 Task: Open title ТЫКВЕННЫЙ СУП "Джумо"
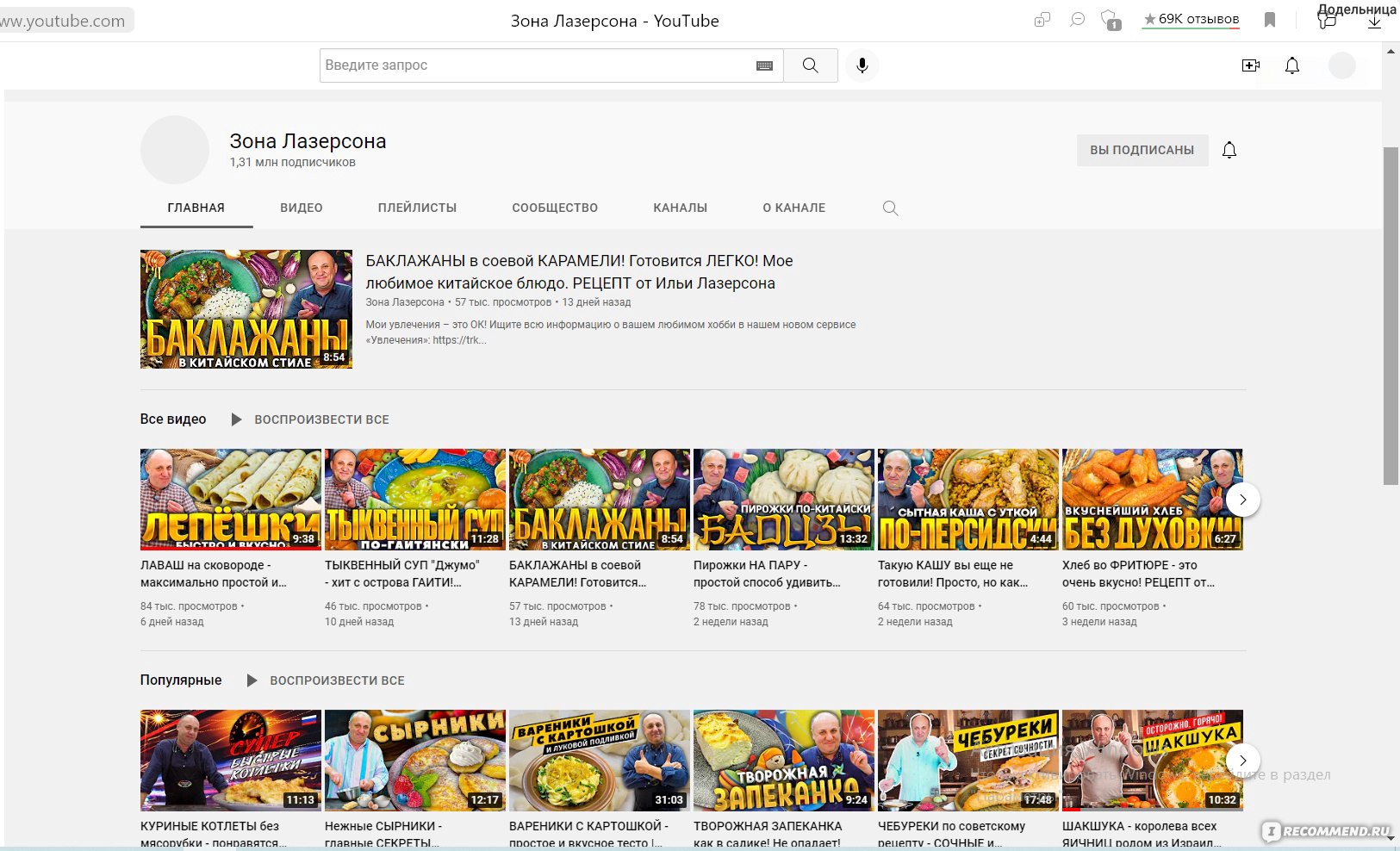402,574
